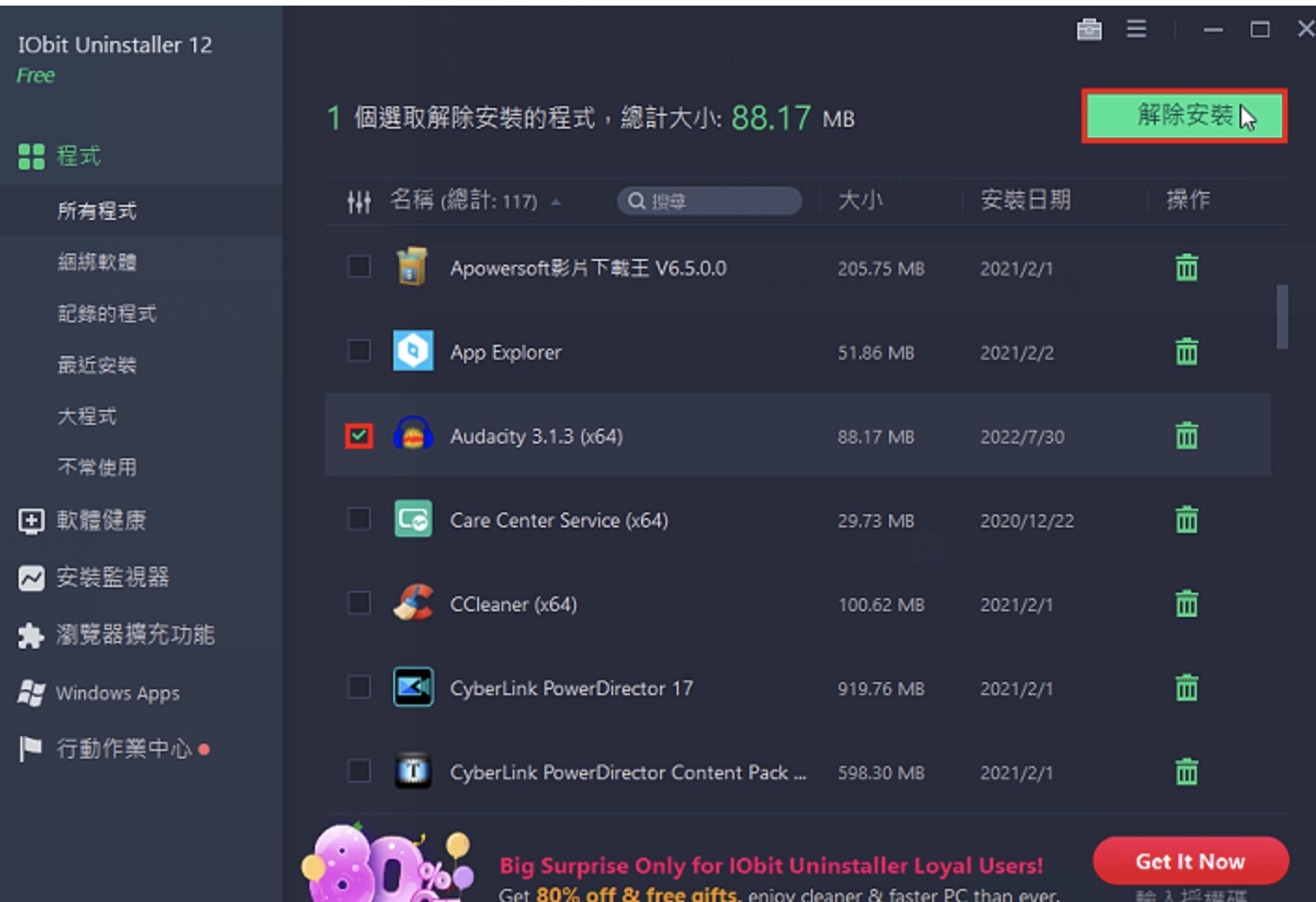Viewport: 1316px width, 902px height.
Task: Open 行動作業中心 from the sidebar
Action: tap(107, 748)
